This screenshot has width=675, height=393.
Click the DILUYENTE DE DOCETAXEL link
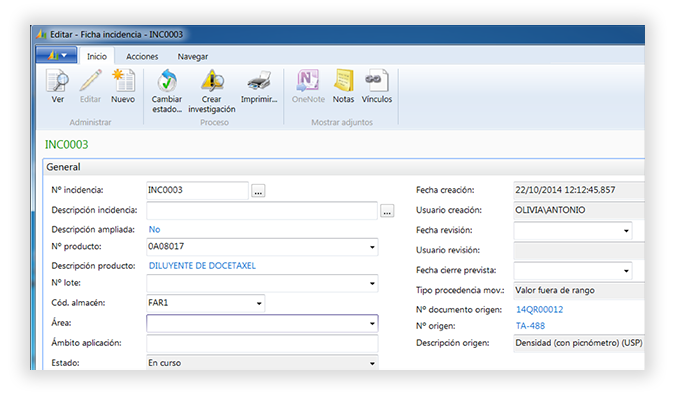point(202,266)
